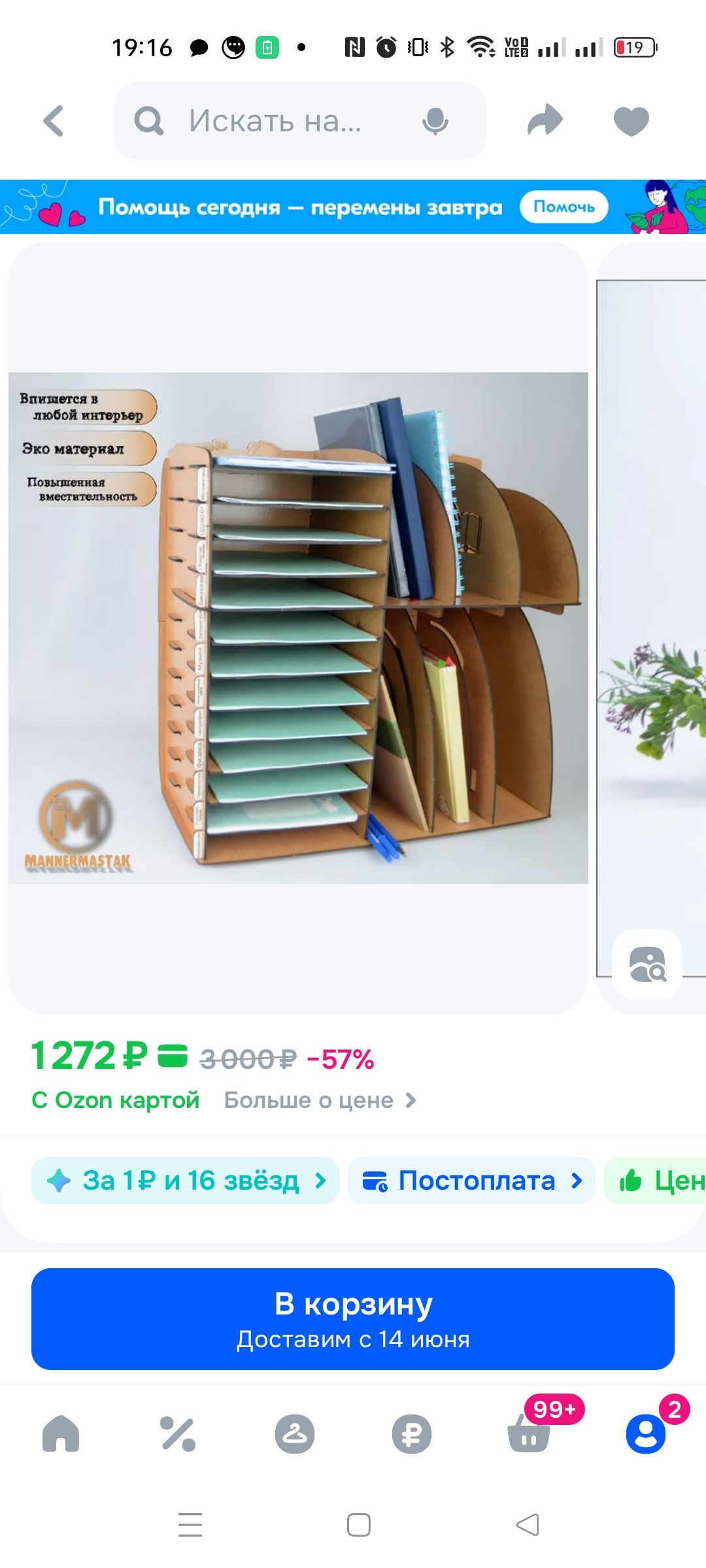The height and width of the screenshot is (1568, 706).
Task: Open the clothing hanger tab icon
Action: [294, 1433]
